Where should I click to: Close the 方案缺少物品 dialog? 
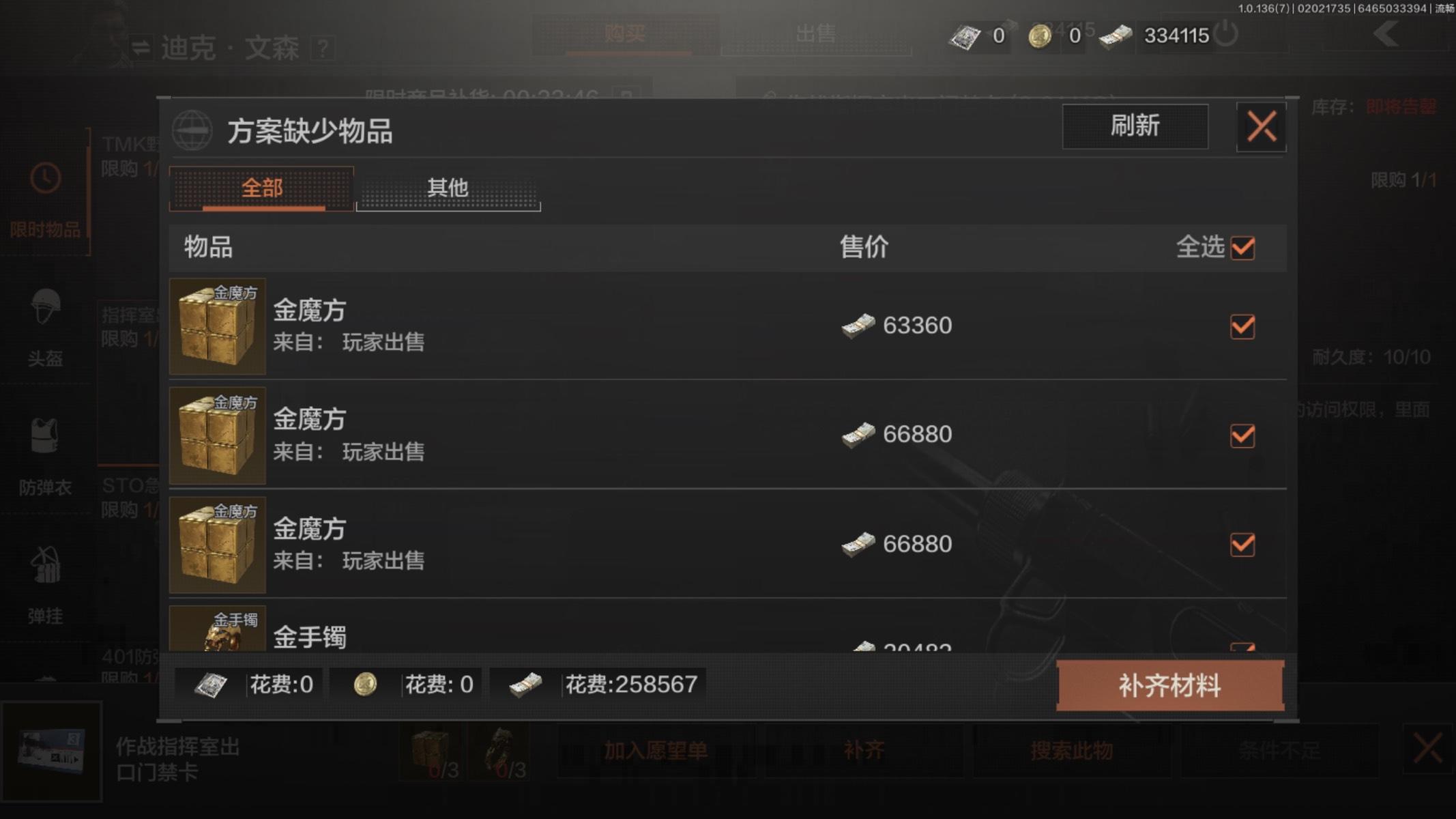click(1261, 127)
